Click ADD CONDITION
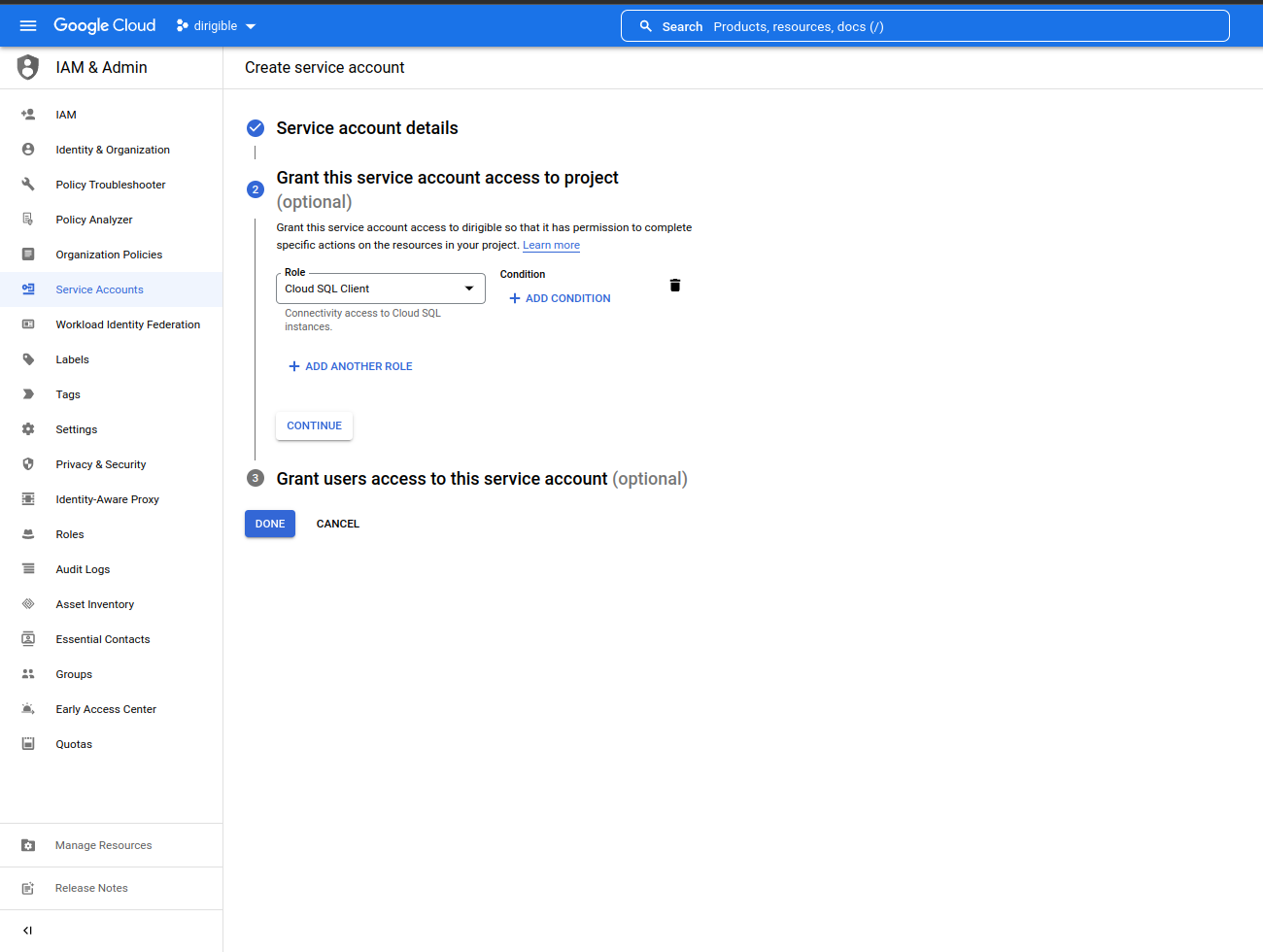Image resolution: width=1263 pixels, height=952 pixels. coord(560,298)
